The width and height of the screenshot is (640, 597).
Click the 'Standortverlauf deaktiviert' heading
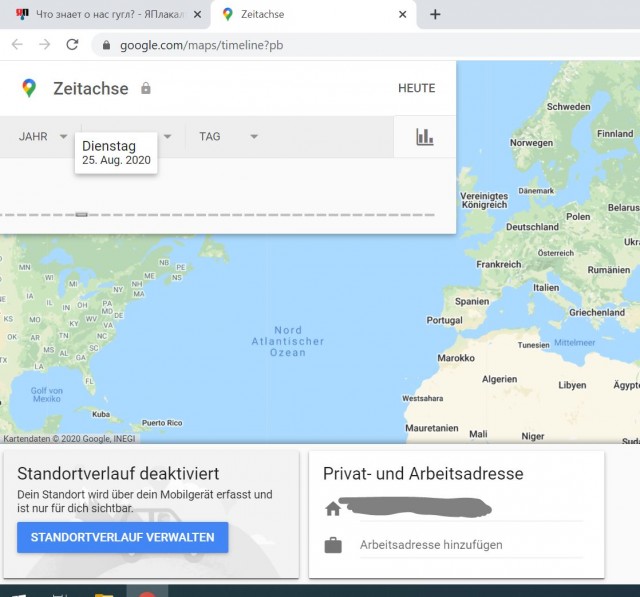coord(118,473)
